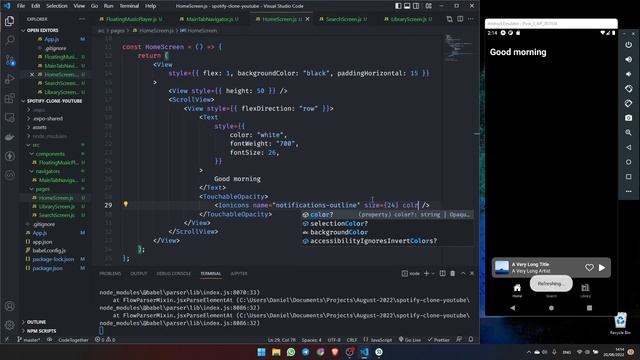This screenshot has height=360, width=640.
Task: Take an emulator screenshot with the camera icon
Action: tap(629, 118)
